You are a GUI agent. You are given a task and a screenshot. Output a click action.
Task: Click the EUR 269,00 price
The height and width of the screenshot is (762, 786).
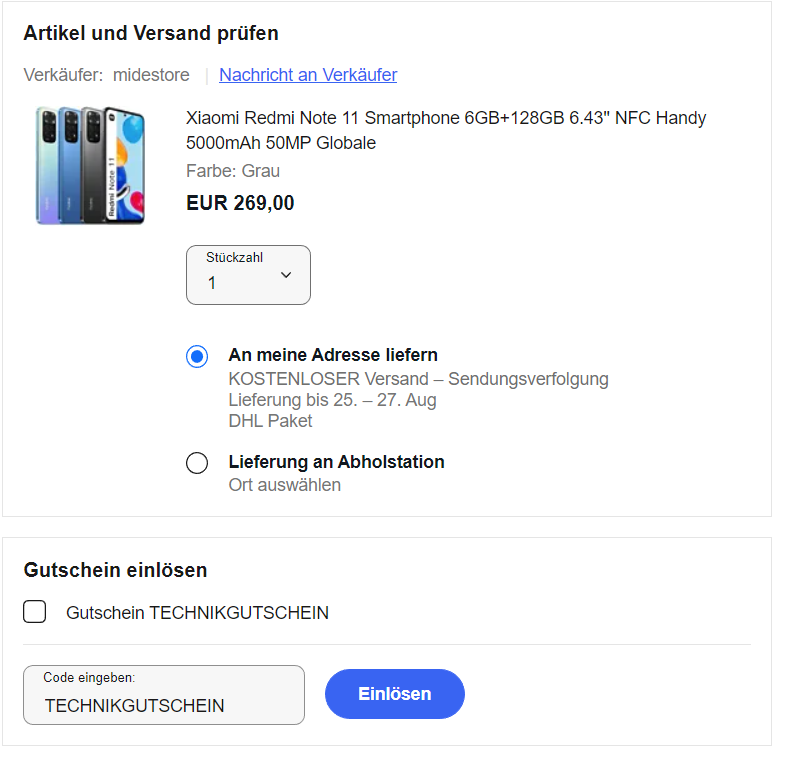click(240, 203)
